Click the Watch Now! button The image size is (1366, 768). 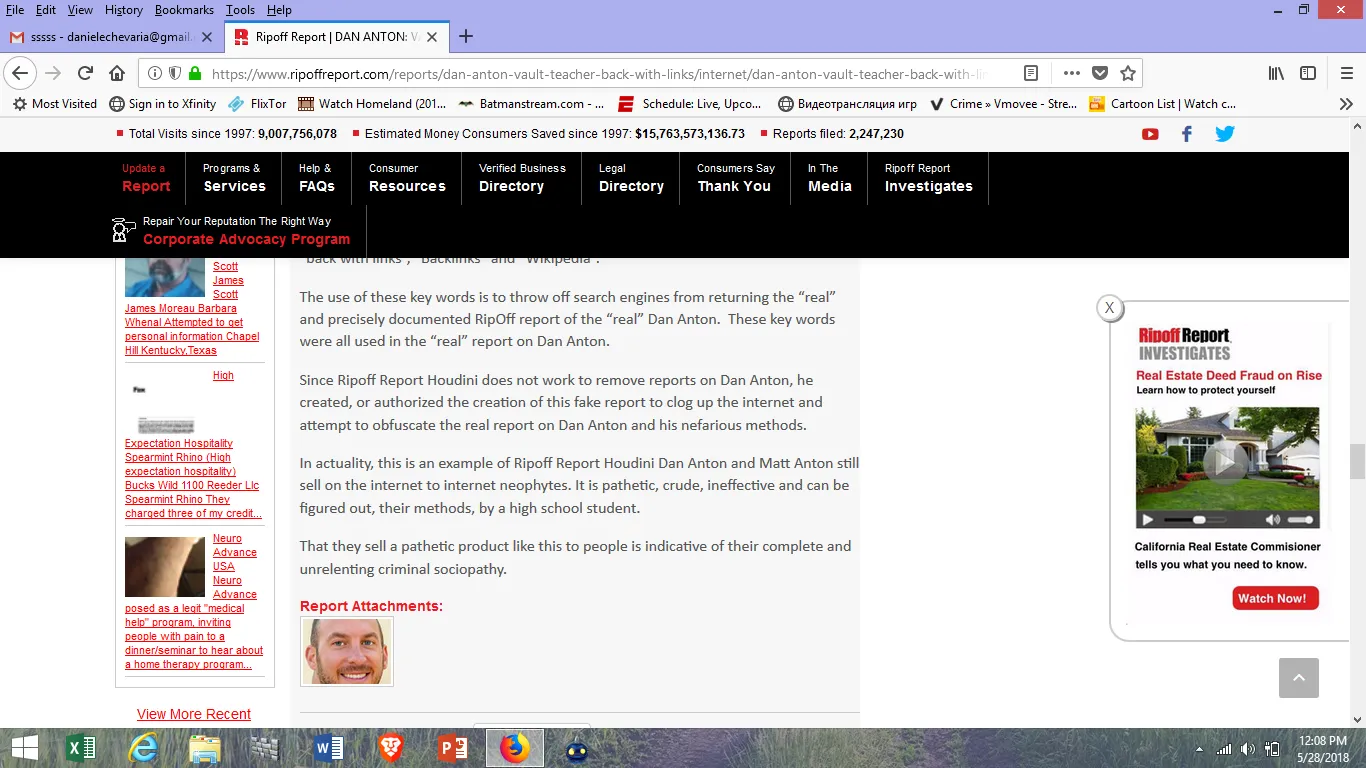pos(1276,598)
